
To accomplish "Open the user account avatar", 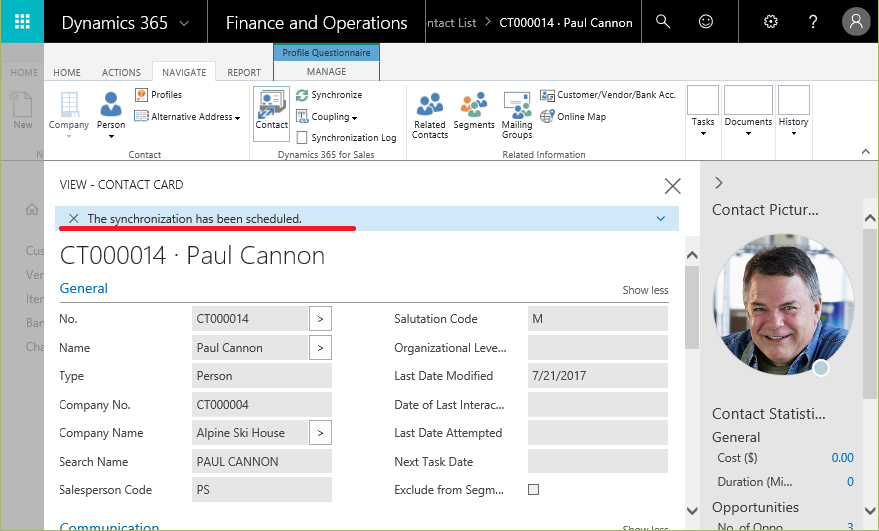I will [856, 21].
